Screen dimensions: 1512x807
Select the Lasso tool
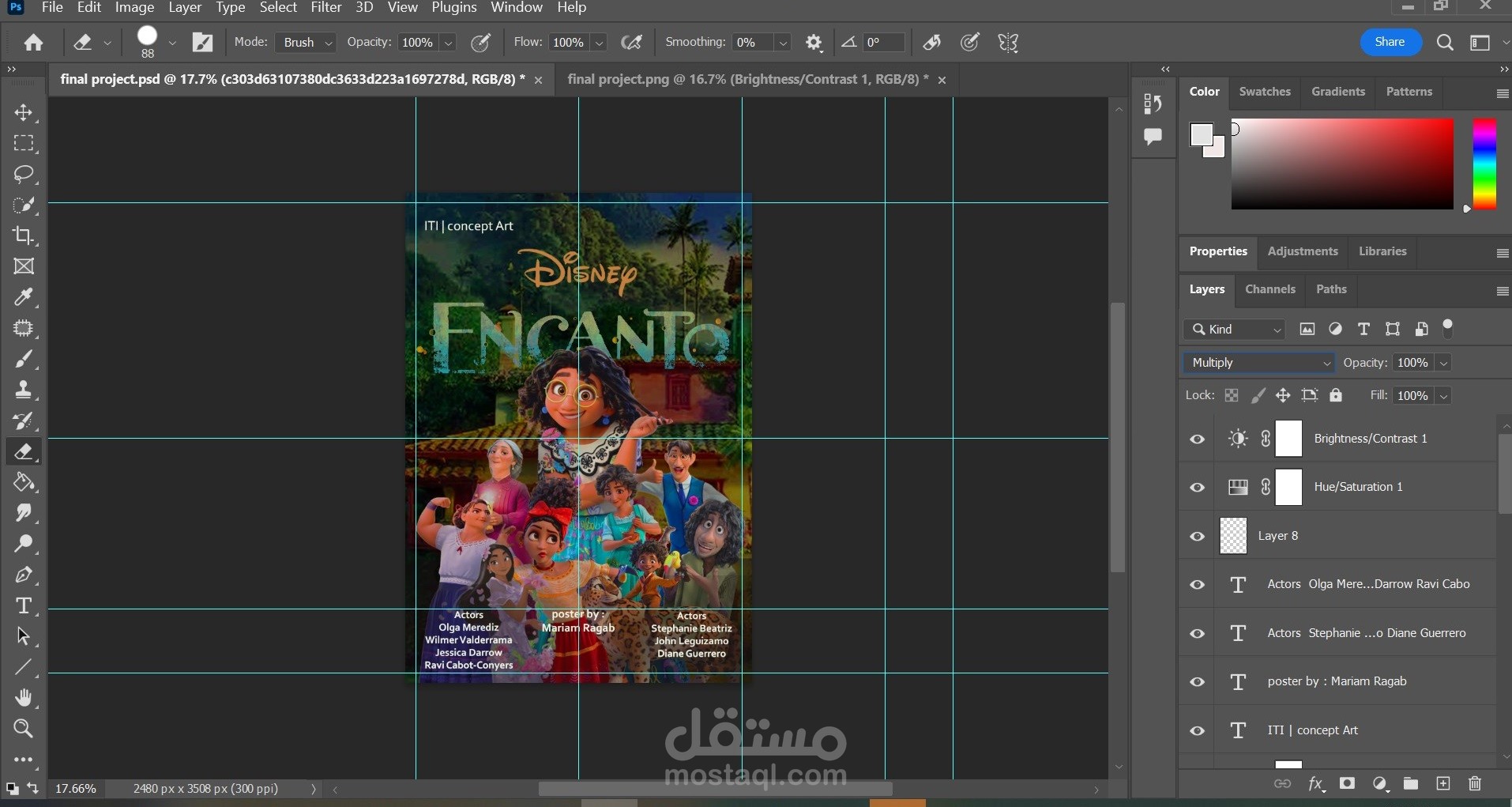click(x=24, y=174)
